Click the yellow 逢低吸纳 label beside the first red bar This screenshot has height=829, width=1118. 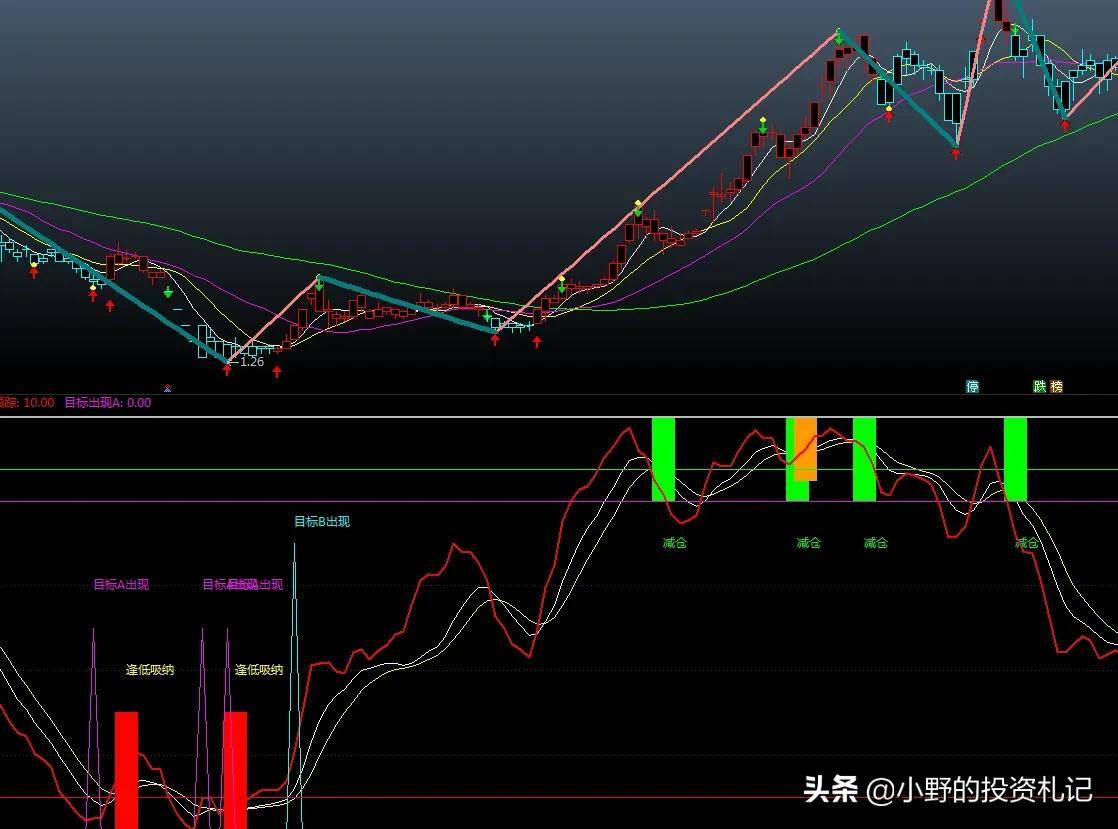click(150, 670)
